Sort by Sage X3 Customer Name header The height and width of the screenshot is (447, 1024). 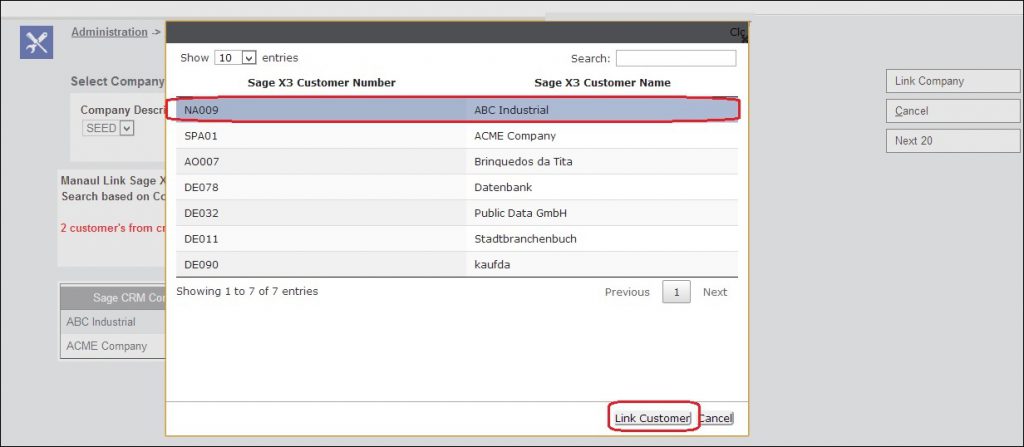[x=602, y=83]
